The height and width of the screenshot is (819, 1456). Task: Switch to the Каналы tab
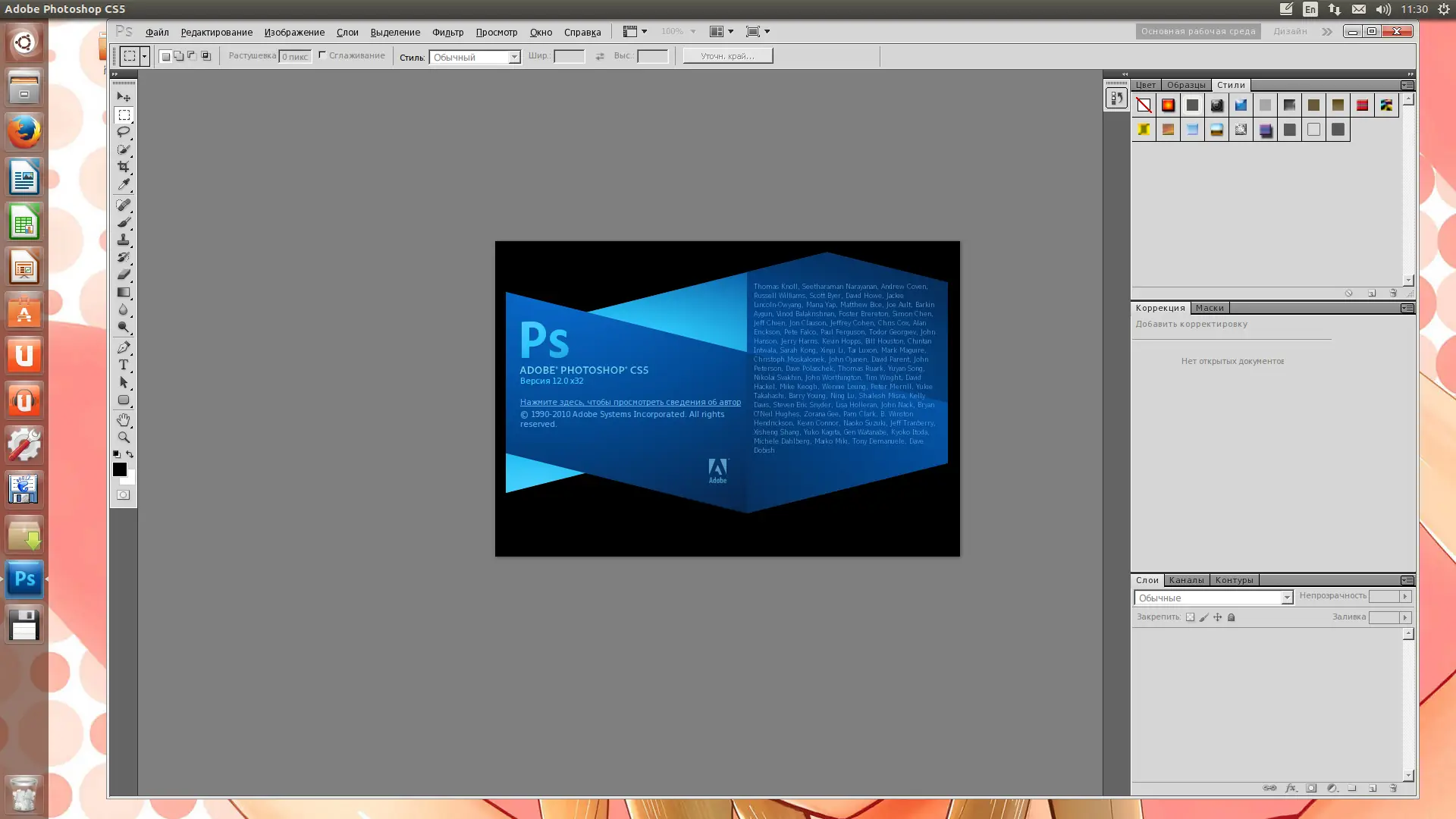click(x=1186, y=580)
